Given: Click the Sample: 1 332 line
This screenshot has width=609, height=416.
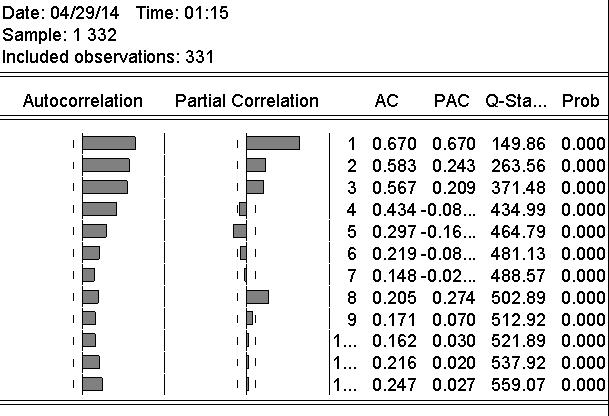Looking at the screenshot, I should click(x=60, y=35).
